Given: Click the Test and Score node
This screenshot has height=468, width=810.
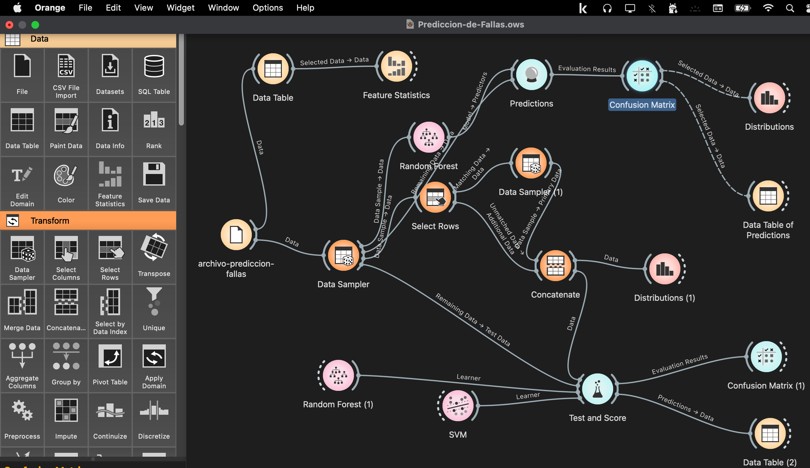Looking at the screenshot, I should tap(597, 390).
